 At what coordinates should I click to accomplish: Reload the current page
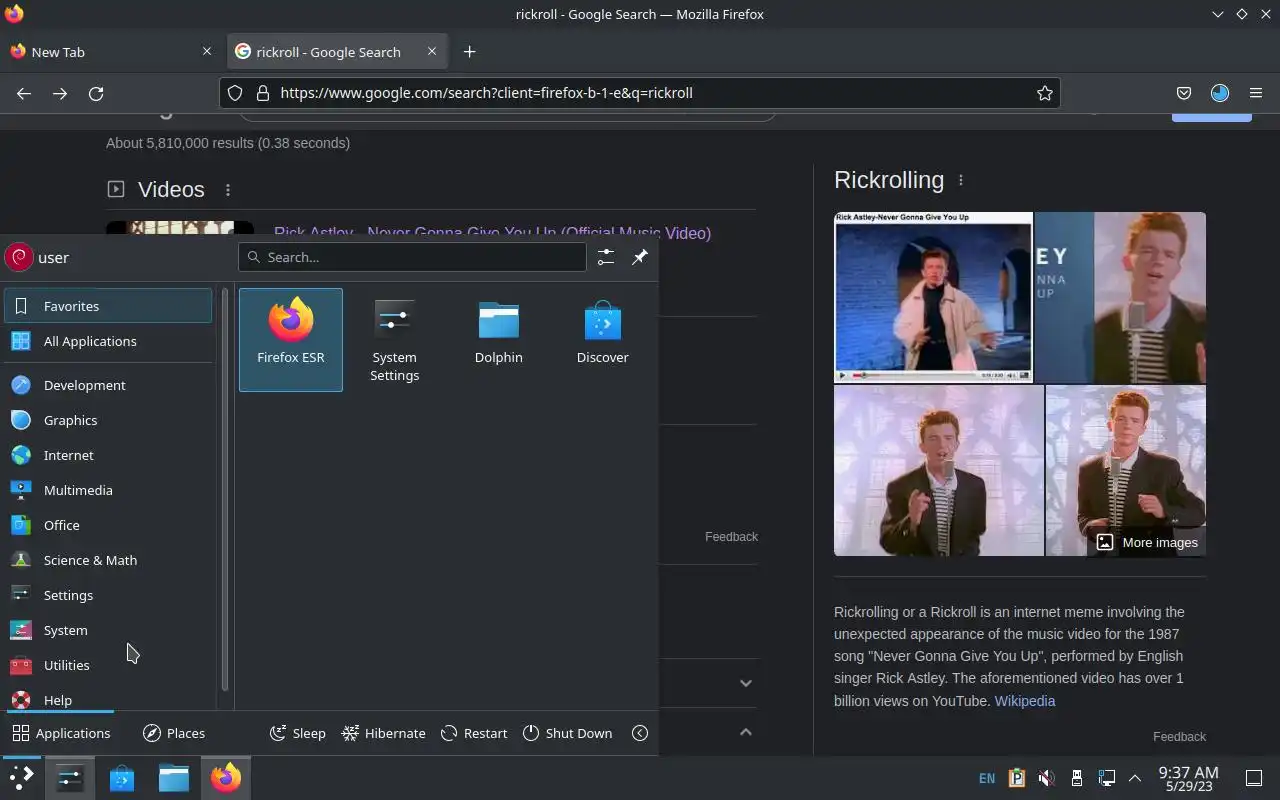[x=96, y=93]
